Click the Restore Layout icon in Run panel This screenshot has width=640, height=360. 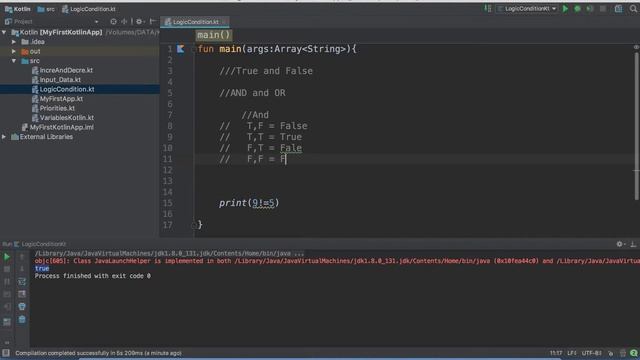coord(7,322)
